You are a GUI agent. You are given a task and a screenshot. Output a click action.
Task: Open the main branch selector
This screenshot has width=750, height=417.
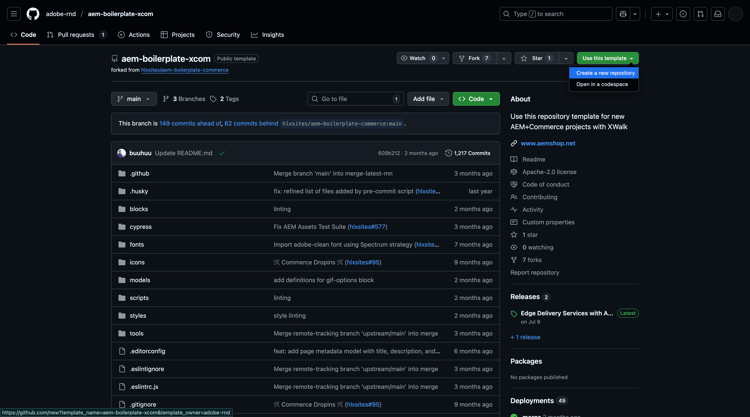(134, 99)
